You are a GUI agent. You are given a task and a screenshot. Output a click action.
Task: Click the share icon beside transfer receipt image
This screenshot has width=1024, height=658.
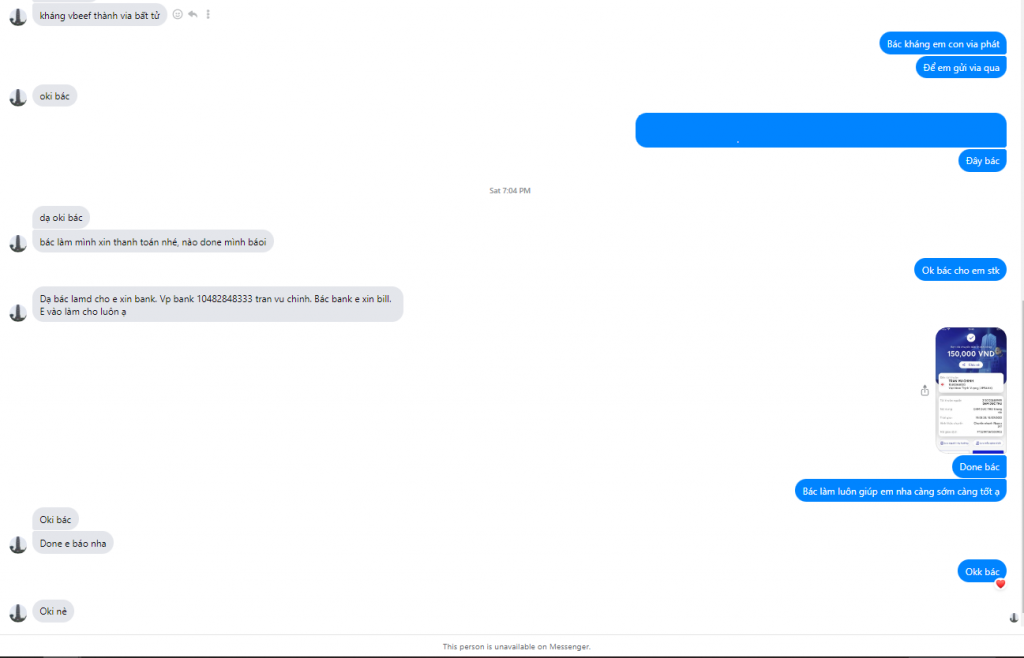coord(925,390)
